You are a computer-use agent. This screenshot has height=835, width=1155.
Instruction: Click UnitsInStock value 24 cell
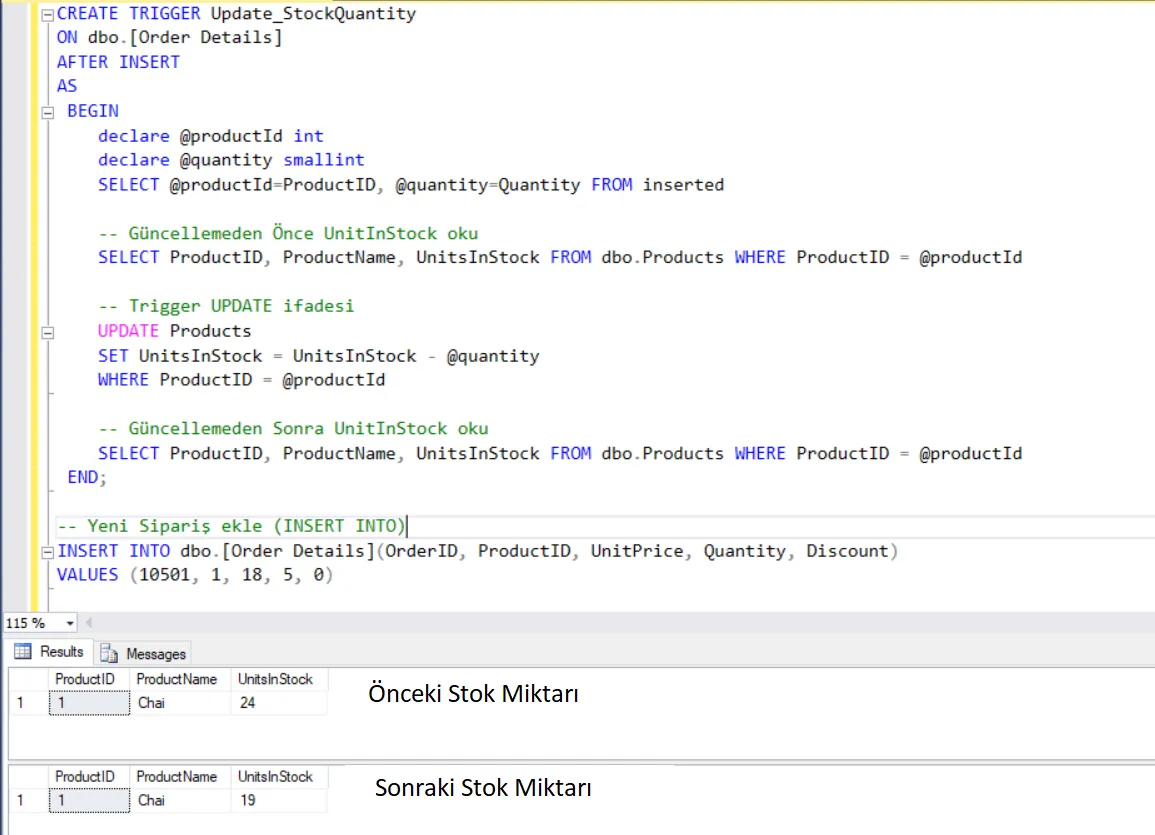coord(278,703)
